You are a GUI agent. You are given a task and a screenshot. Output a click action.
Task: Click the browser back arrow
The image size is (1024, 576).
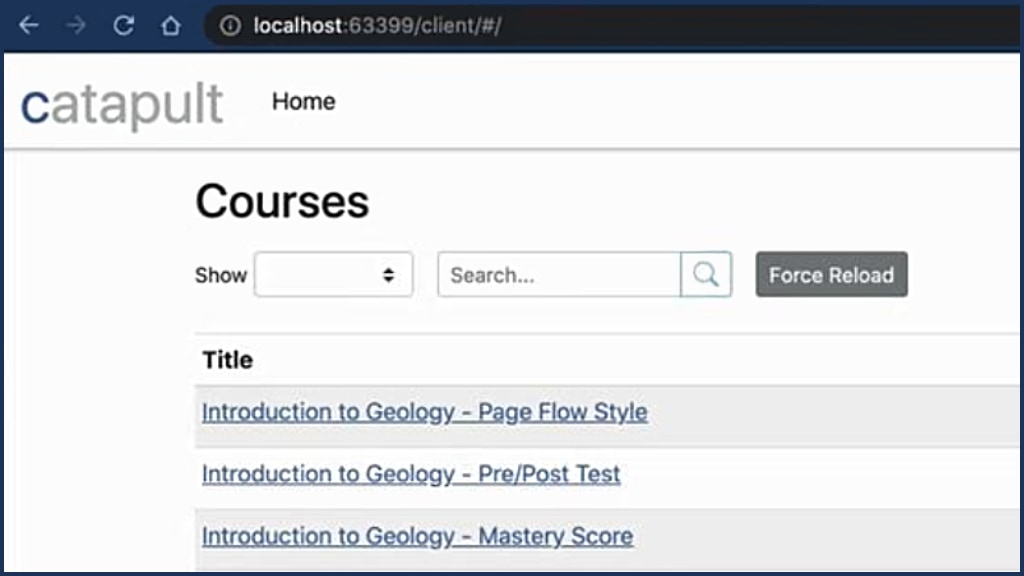29,25
